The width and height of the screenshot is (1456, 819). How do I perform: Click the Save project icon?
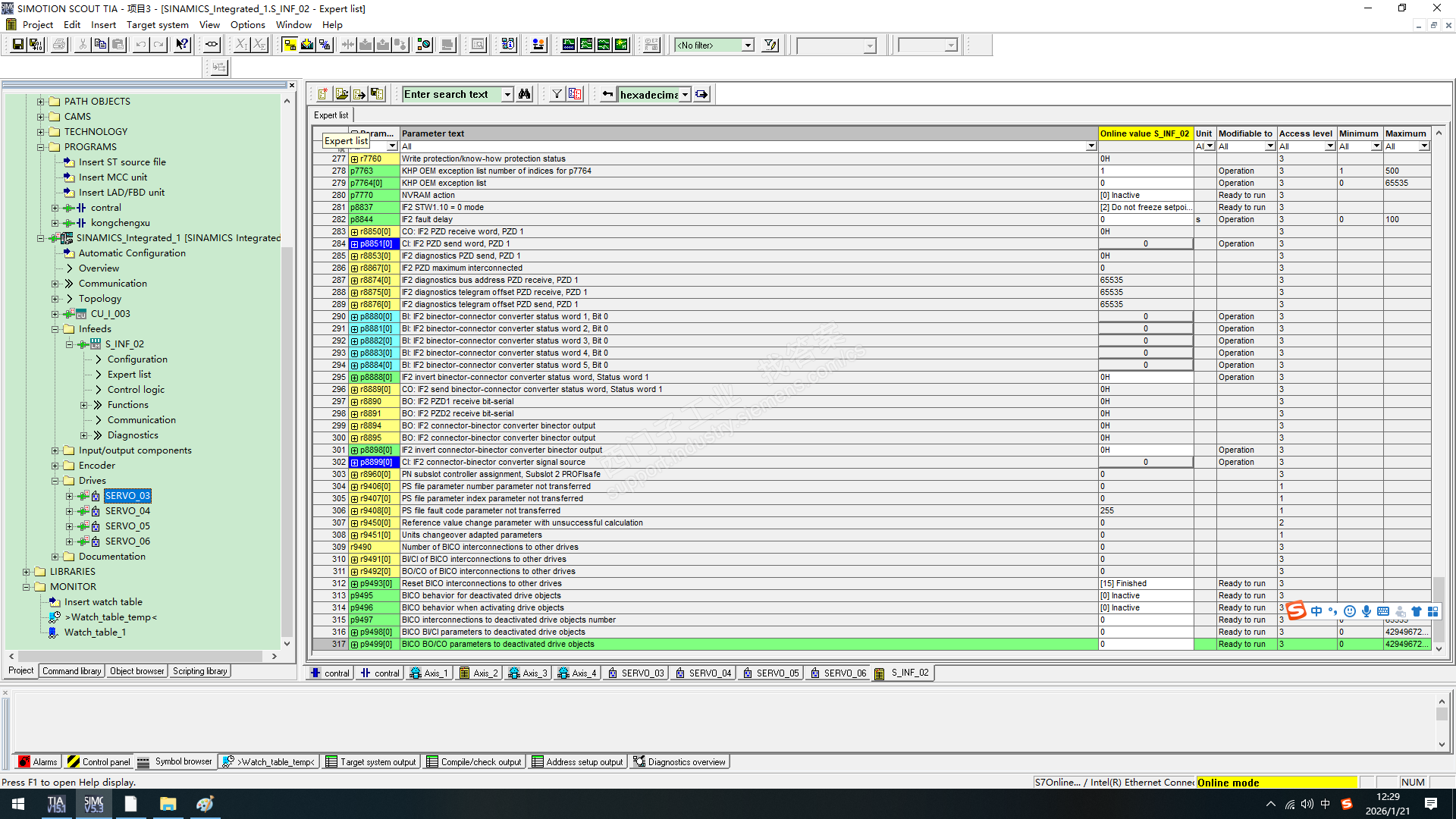(17, 45)
